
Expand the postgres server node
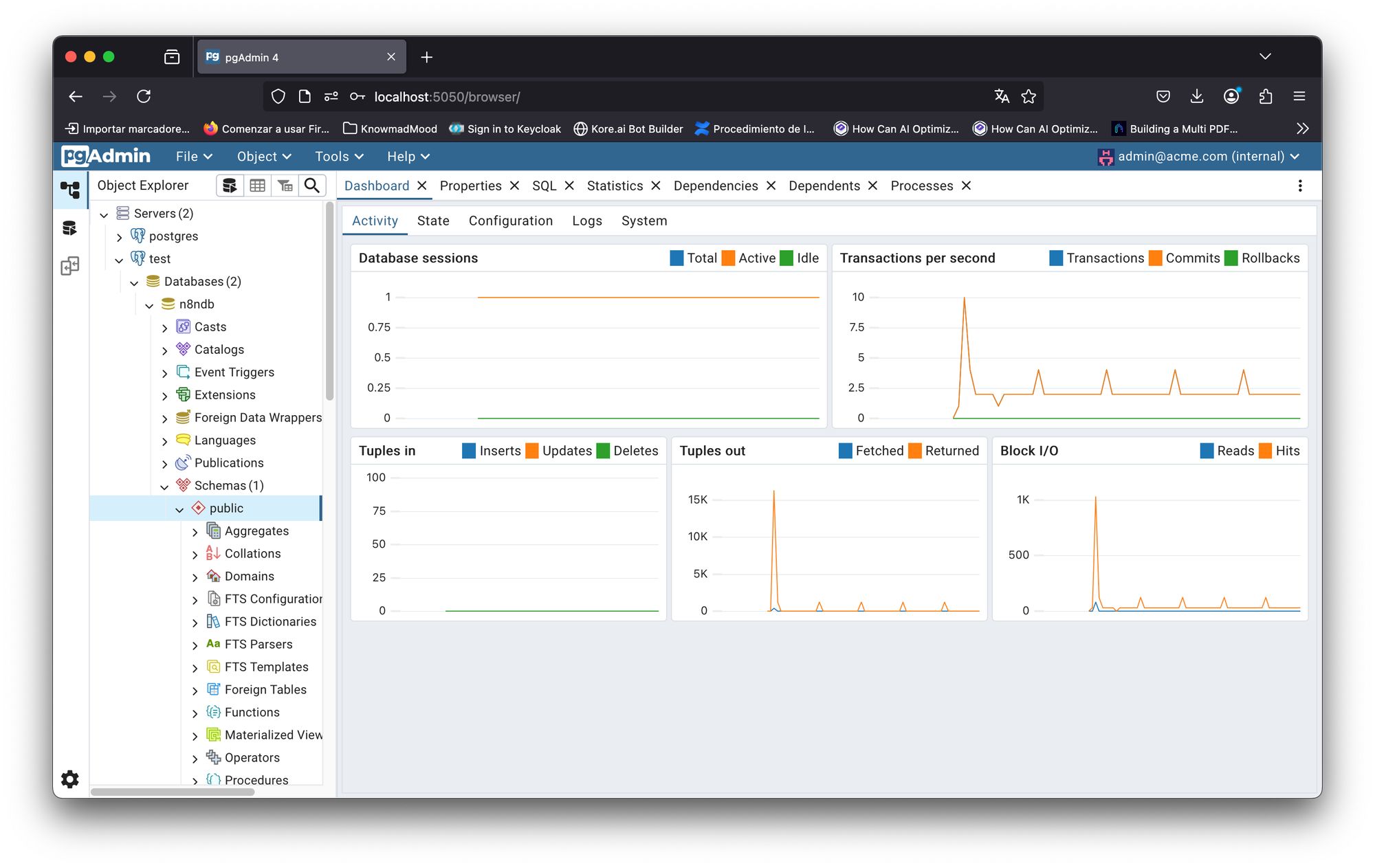point(120,237)
